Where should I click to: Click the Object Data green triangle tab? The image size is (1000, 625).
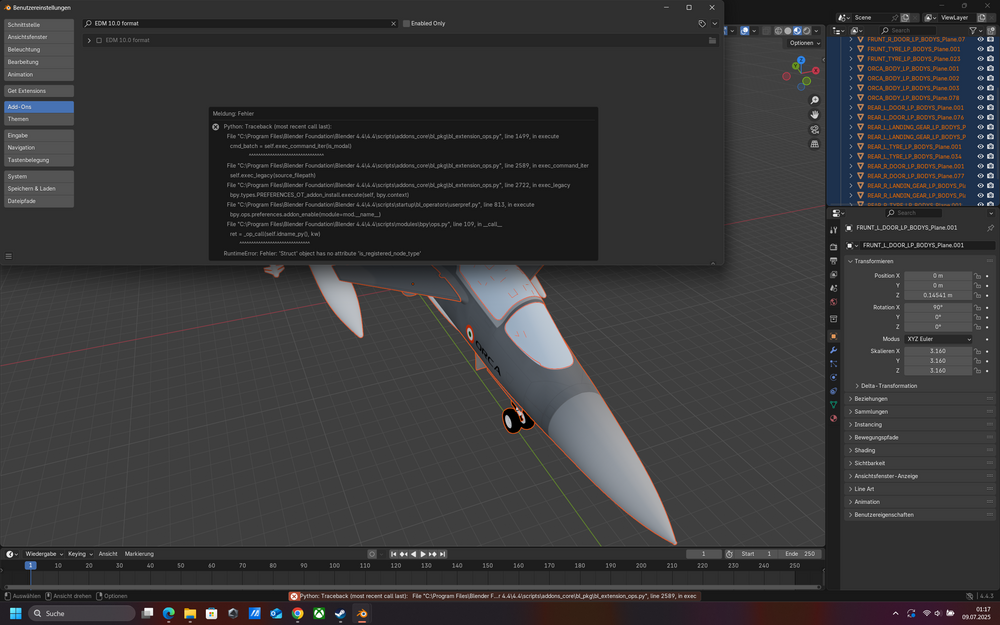pos(834,404)
